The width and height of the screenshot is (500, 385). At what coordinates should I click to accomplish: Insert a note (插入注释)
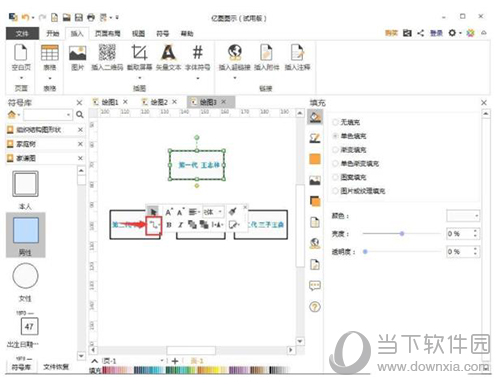point(297,57)
